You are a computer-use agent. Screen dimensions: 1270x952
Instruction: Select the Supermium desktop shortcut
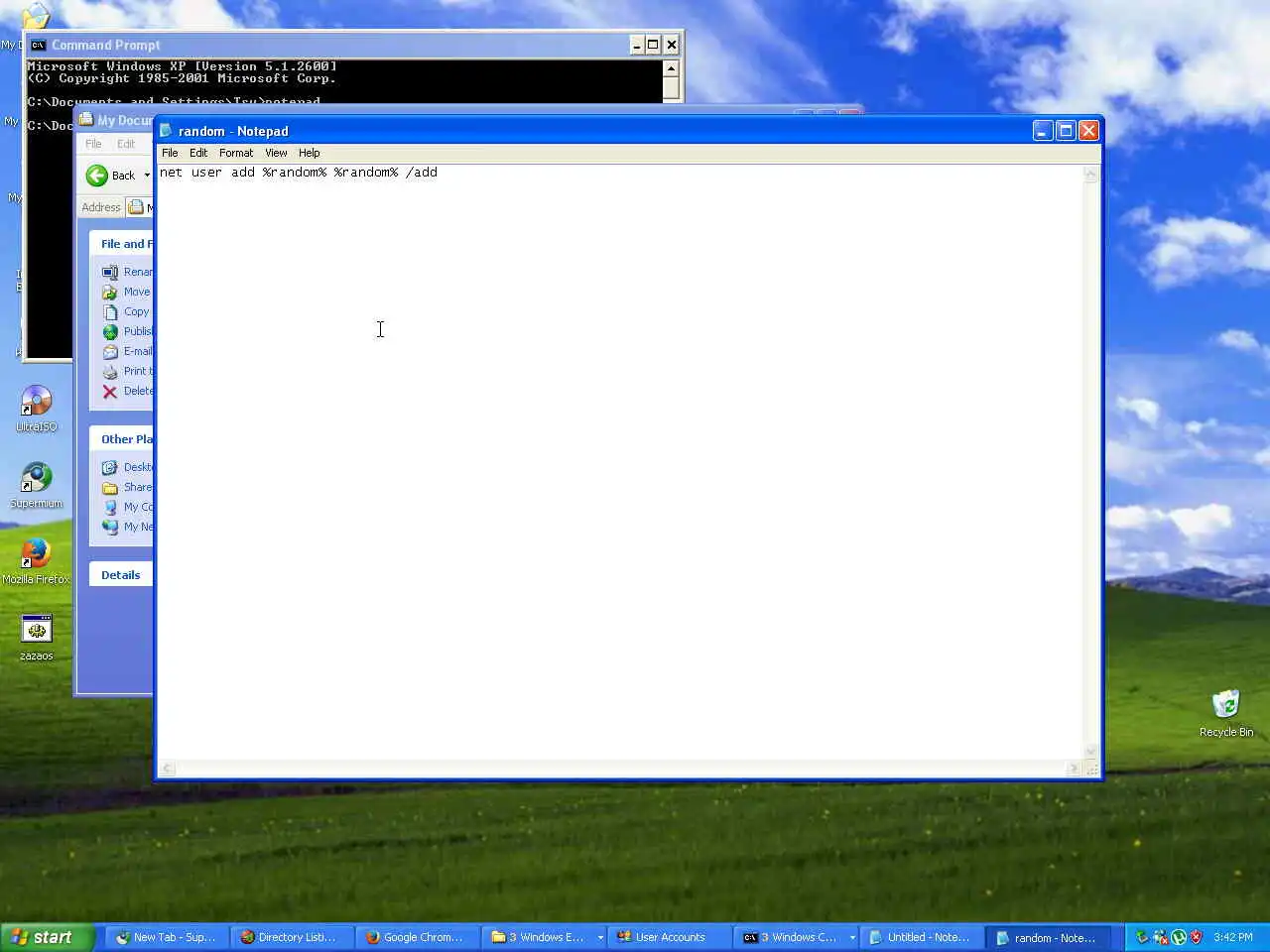37,485
